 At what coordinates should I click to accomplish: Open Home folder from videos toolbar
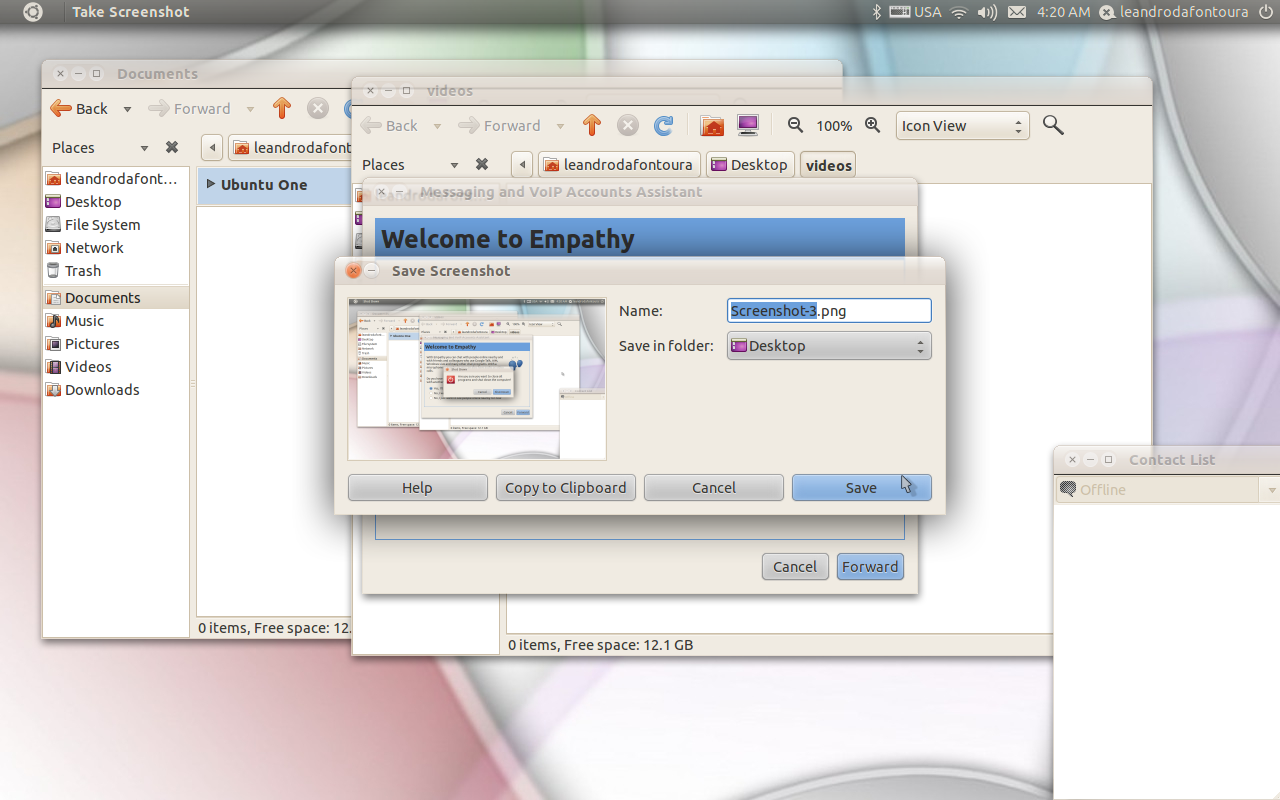[712, 125]
